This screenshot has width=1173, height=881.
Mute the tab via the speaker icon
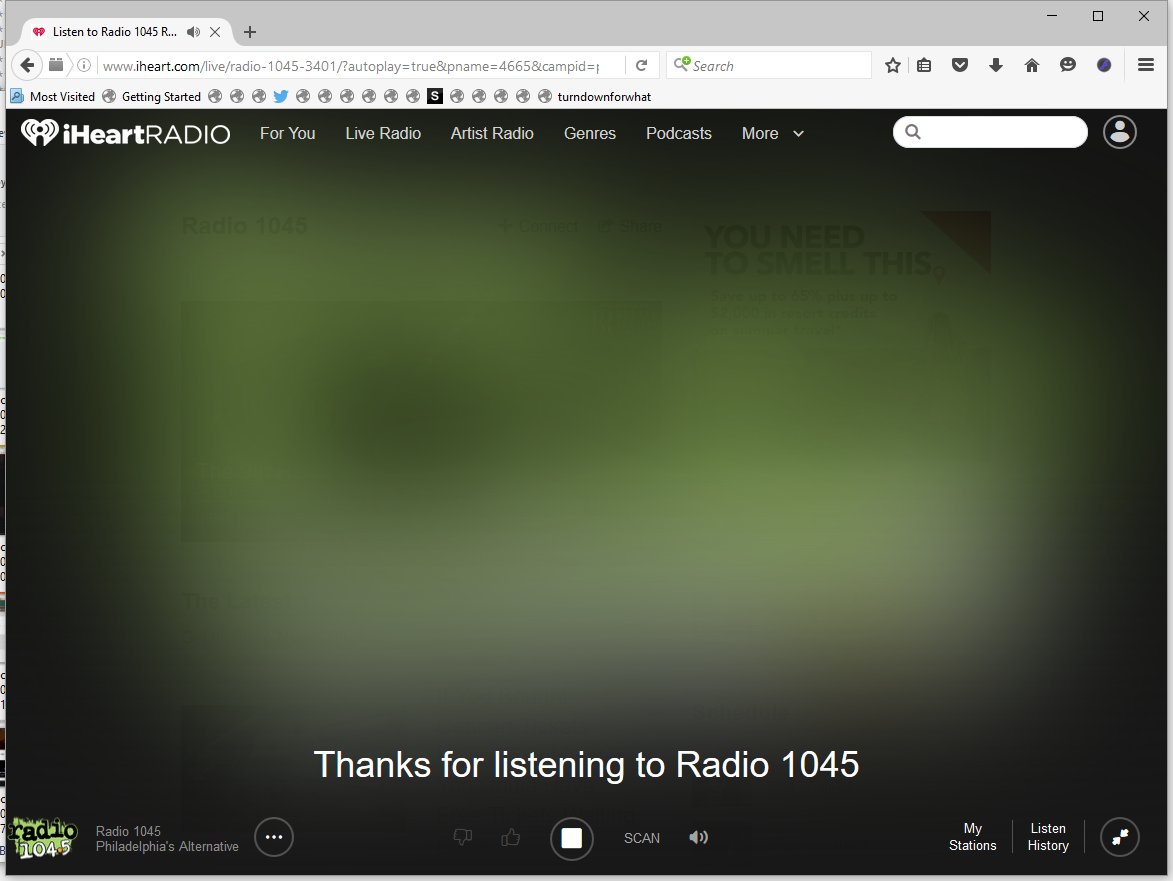194,31
